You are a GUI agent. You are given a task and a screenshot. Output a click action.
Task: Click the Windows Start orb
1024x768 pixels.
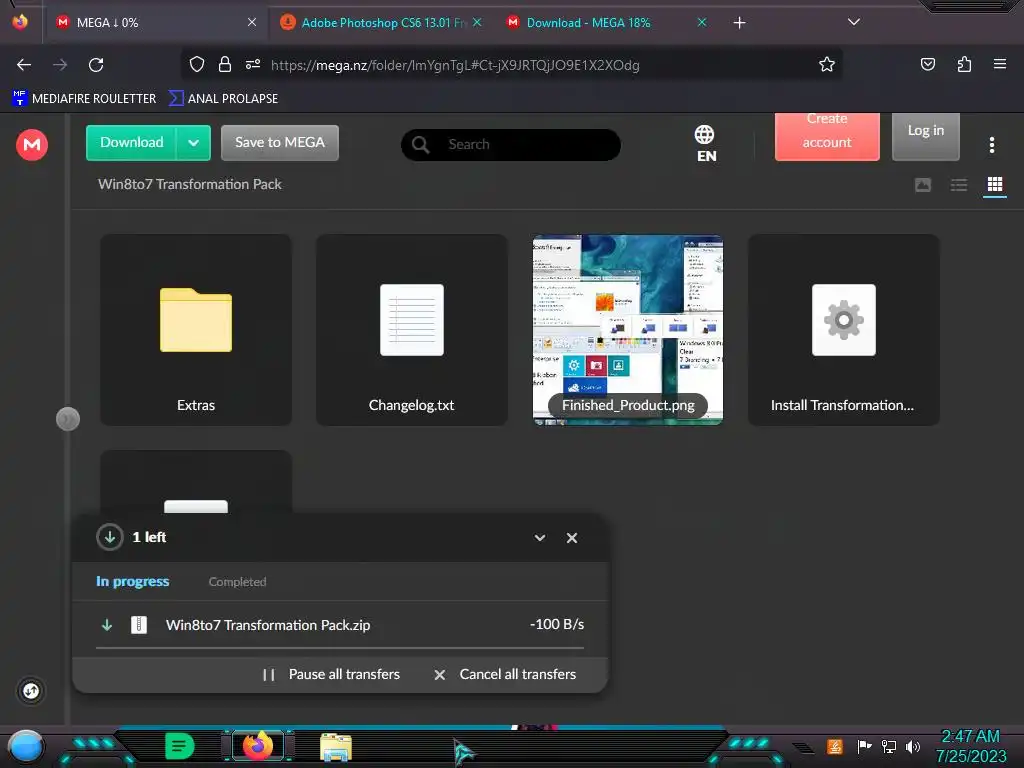(x=26, y=747)
